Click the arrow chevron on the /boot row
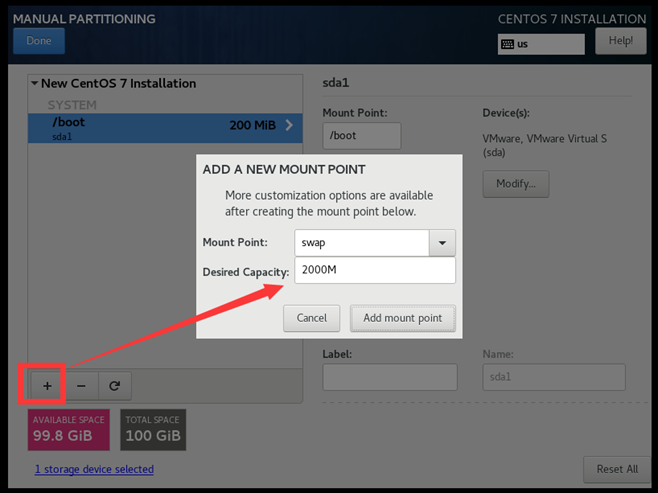The image size is (658, 493). pos(289,125)
